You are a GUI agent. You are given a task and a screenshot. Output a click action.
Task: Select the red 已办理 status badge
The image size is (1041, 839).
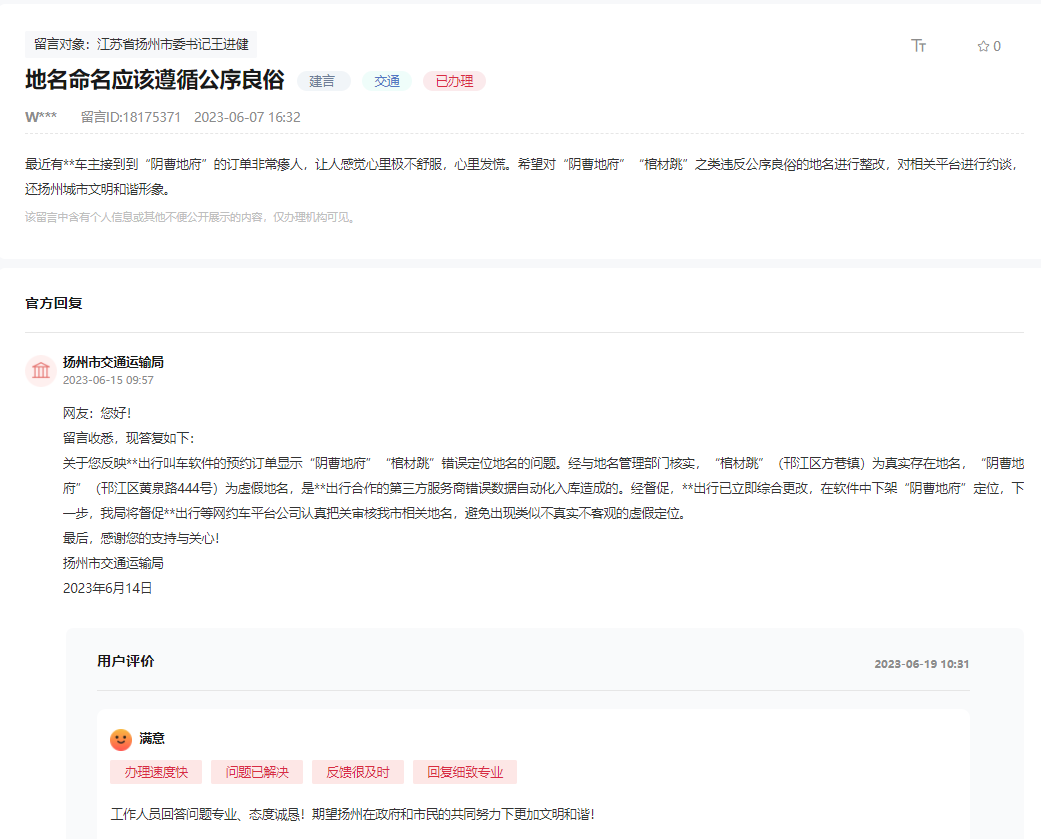[x=453, y=81]
